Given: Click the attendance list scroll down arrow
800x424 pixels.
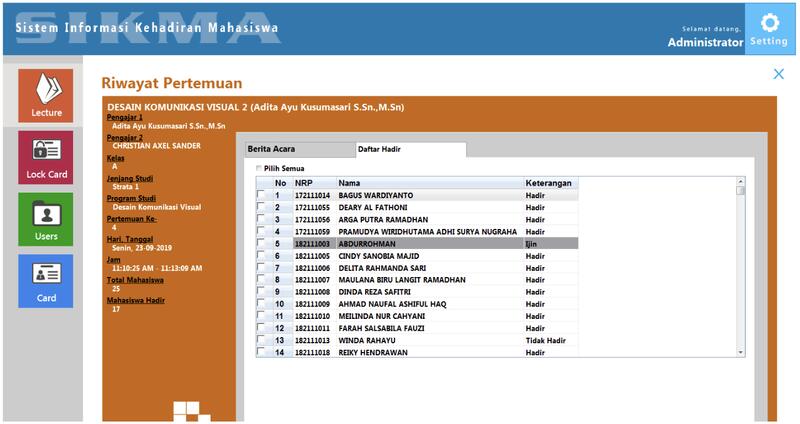Looking at the screenshot, I should tap(740, 353).
